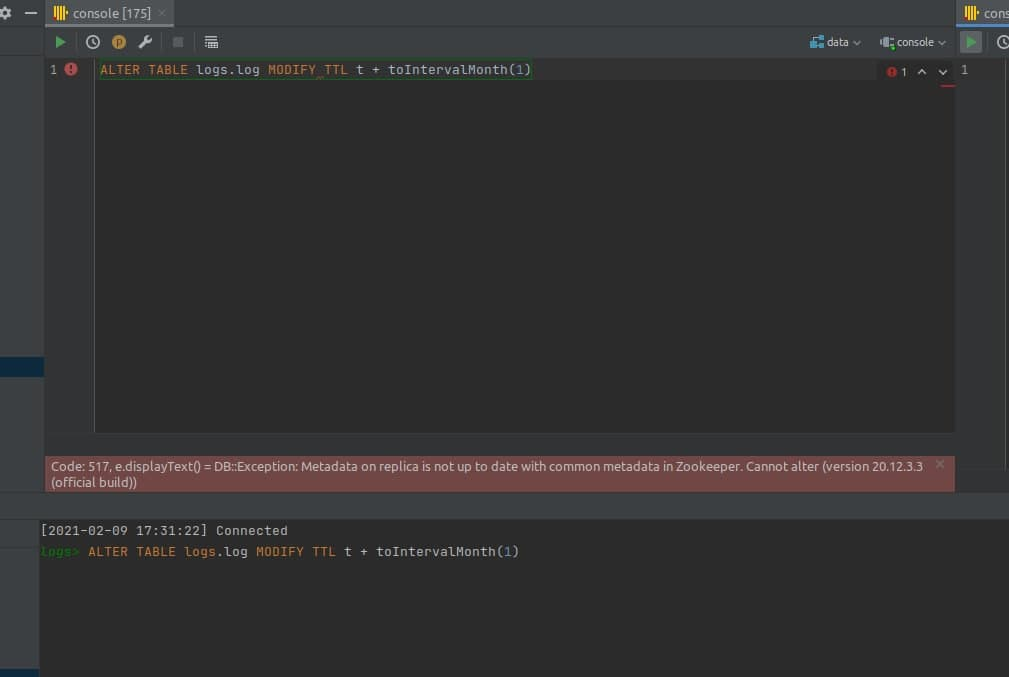Jump to next error with down arrow
The image size is (1009, 677).
click(943, 72)
